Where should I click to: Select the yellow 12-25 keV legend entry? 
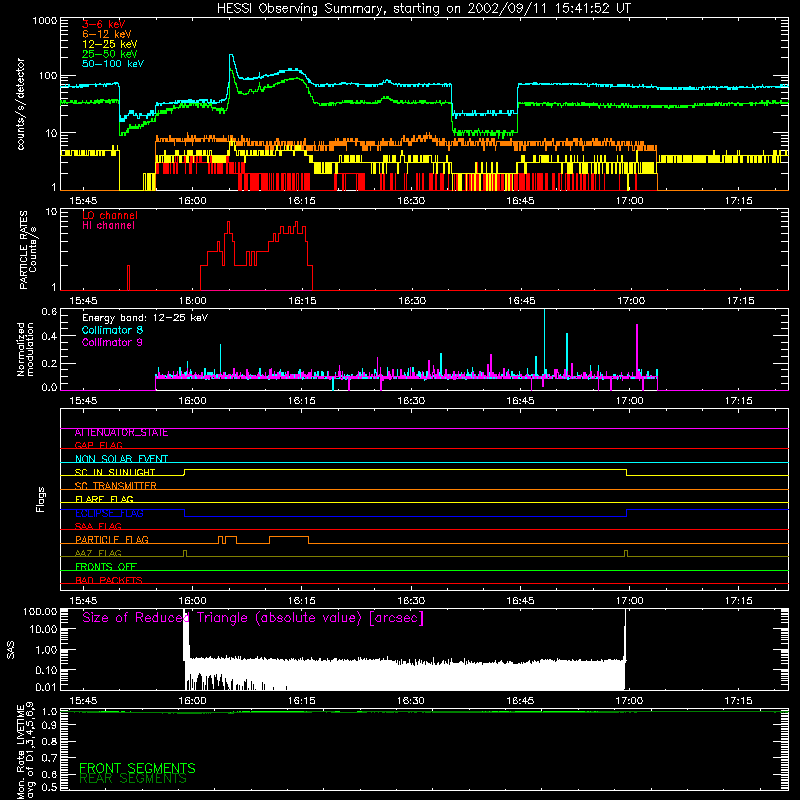(109, 44)
